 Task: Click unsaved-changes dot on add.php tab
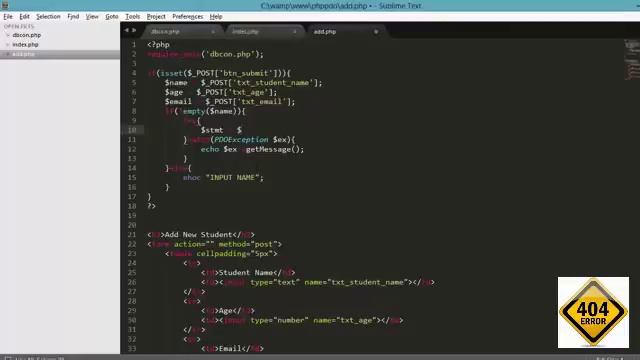pyautogui.click(x=376, y=31)
